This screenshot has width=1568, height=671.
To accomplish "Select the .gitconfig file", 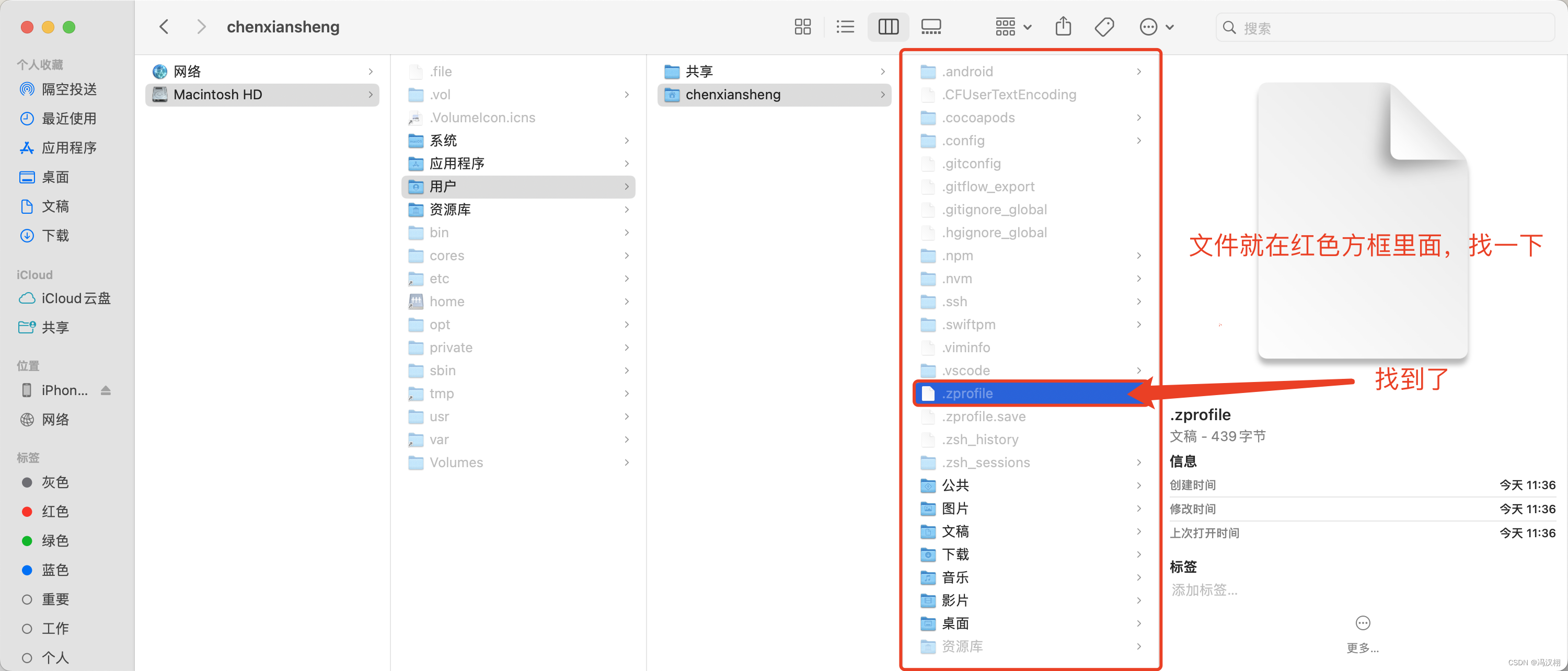I will [1031, 164].
